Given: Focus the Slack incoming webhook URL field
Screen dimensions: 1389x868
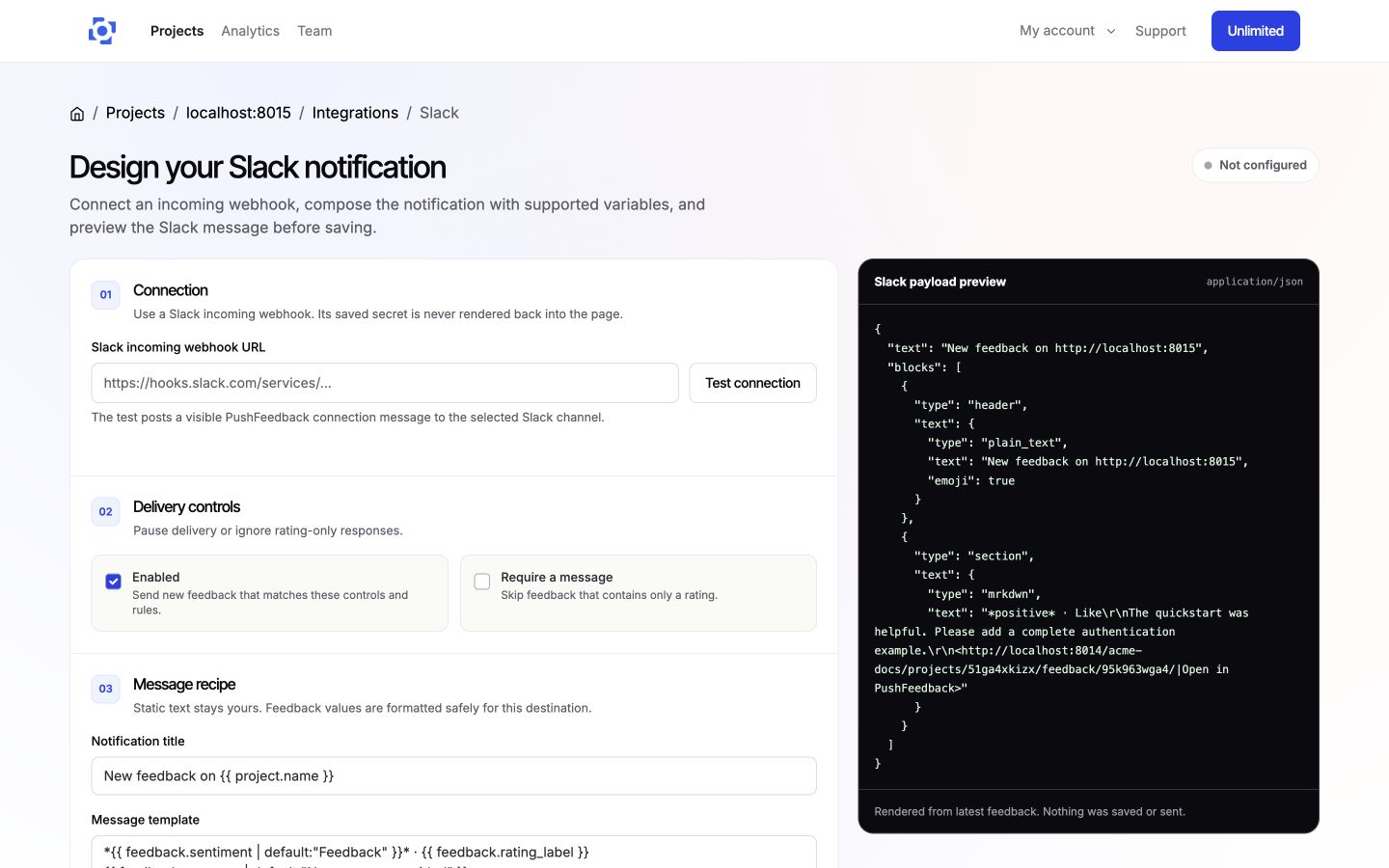Looking at the screenshot, I should tap(385, 383).
